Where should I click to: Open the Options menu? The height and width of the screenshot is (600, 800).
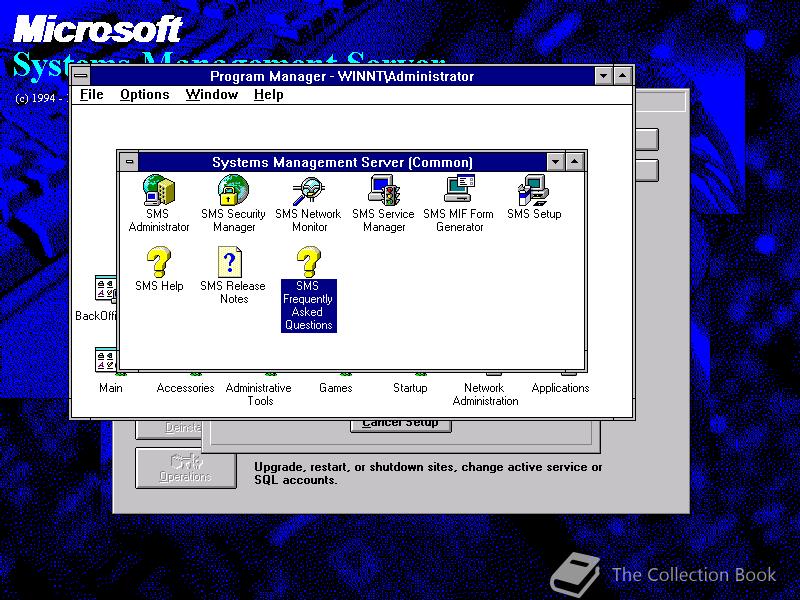click(x=145, y=95)
